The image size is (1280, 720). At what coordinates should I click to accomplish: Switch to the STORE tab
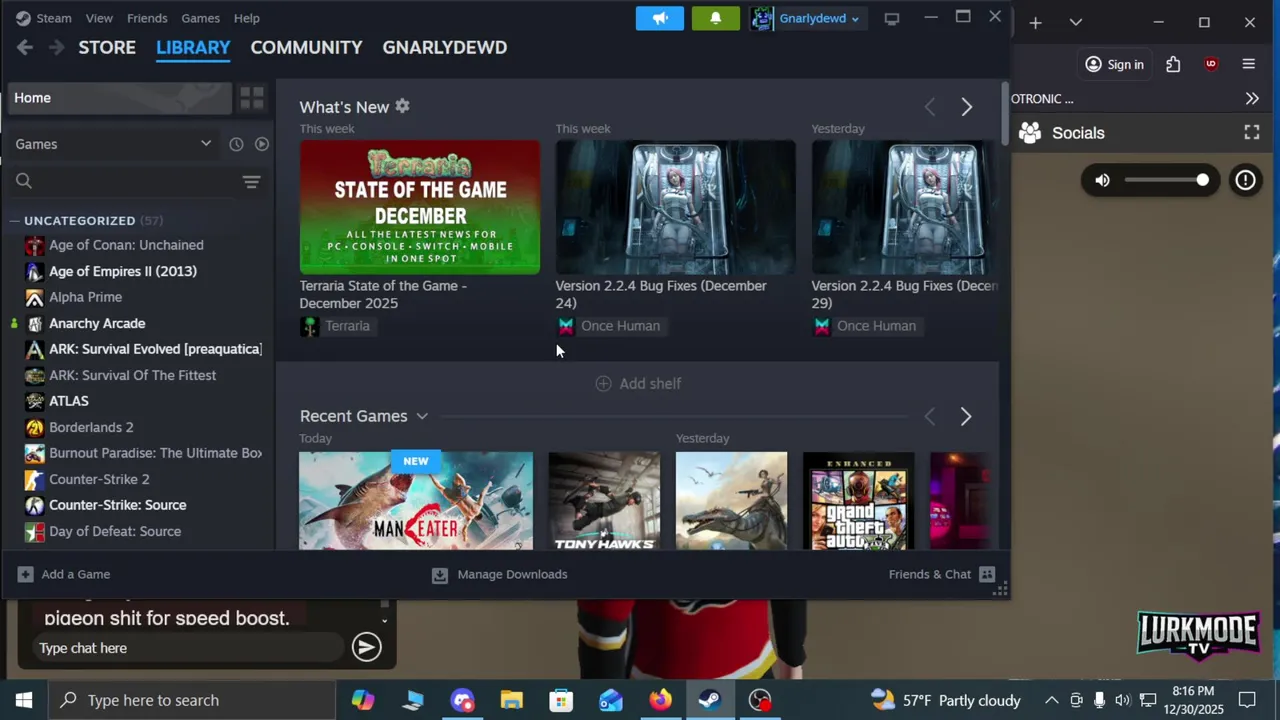[107, 47]
